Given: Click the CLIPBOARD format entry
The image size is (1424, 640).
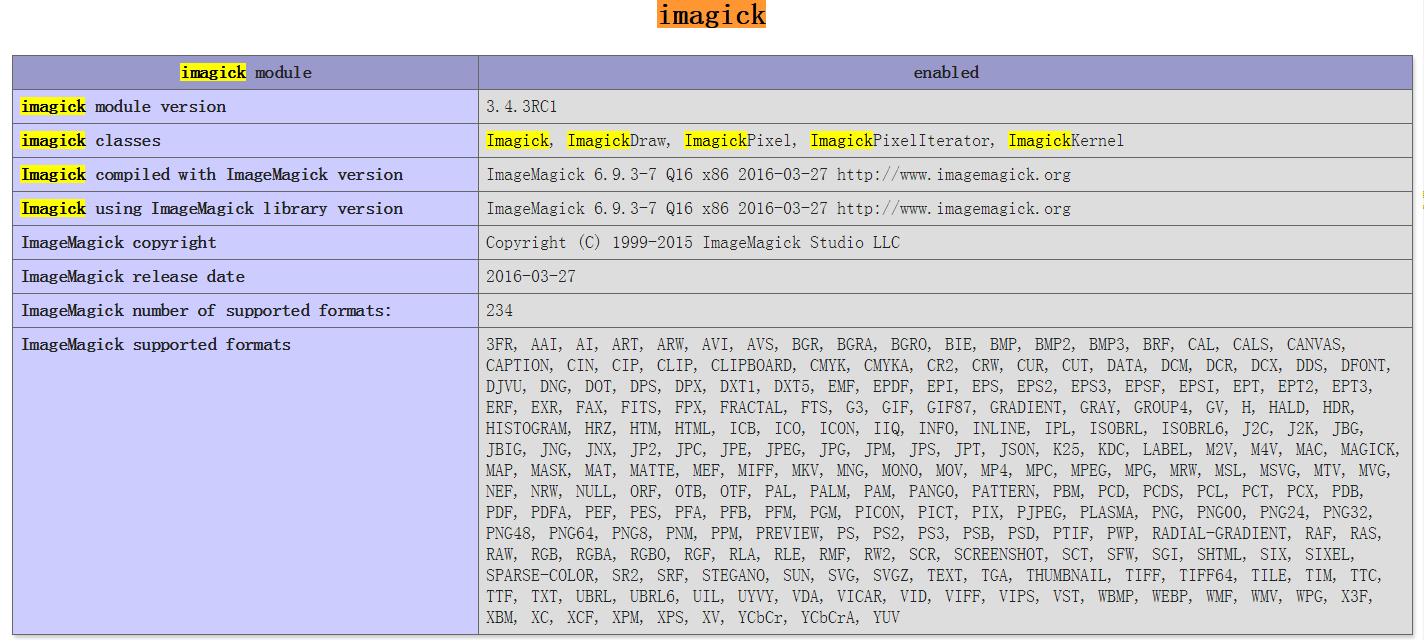Looking at the screenshot, I should coord(751,366).
